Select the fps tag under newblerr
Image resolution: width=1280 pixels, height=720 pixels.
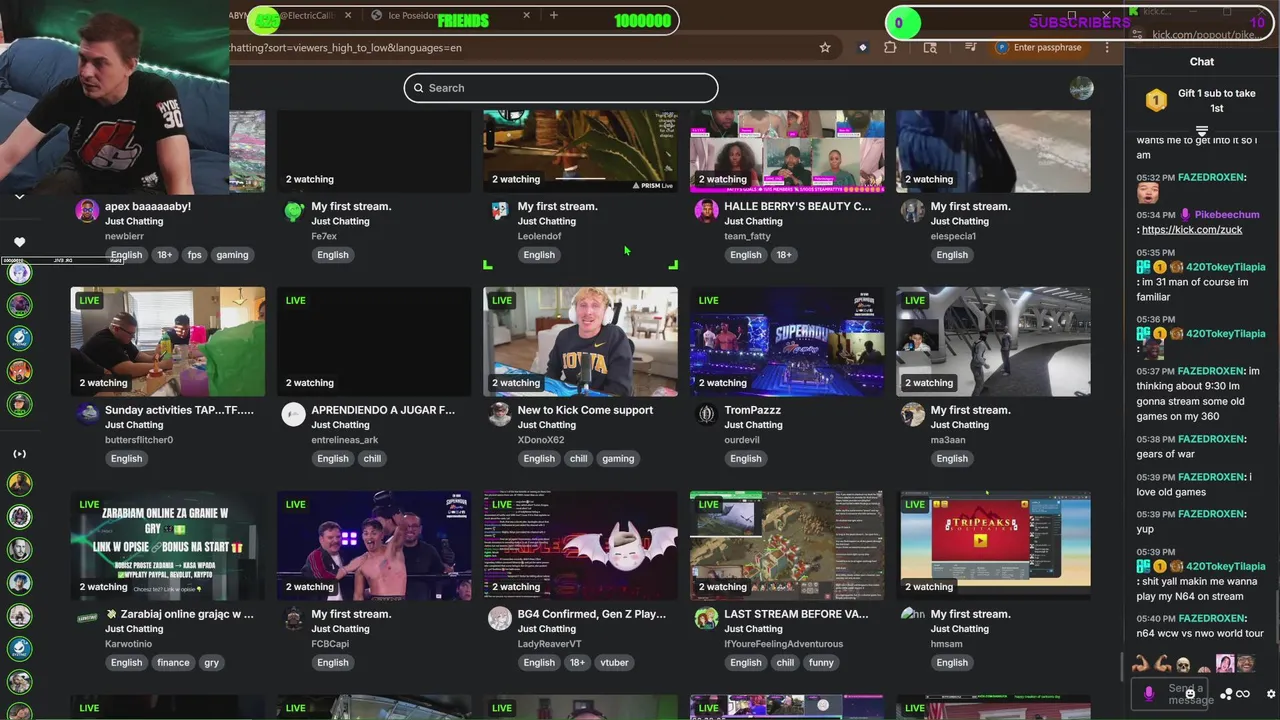coord(194,255)
